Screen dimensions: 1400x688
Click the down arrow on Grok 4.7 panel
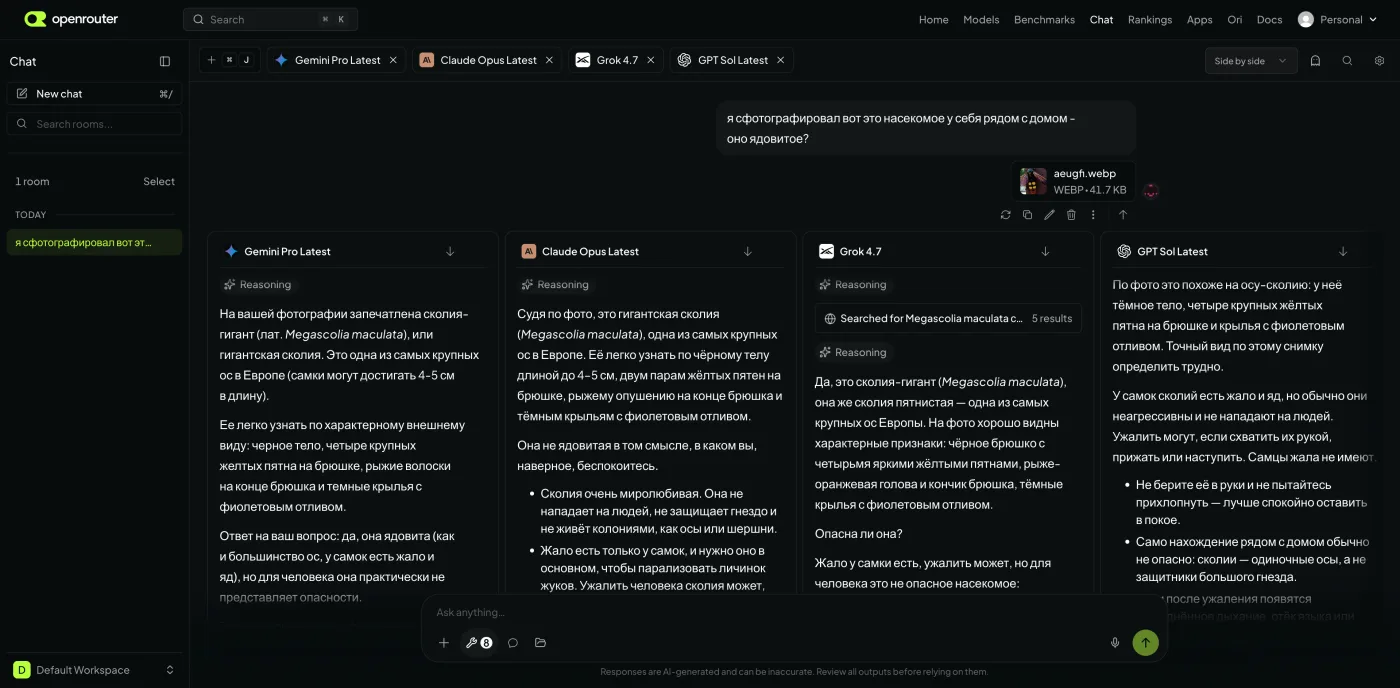[1045, 252]
